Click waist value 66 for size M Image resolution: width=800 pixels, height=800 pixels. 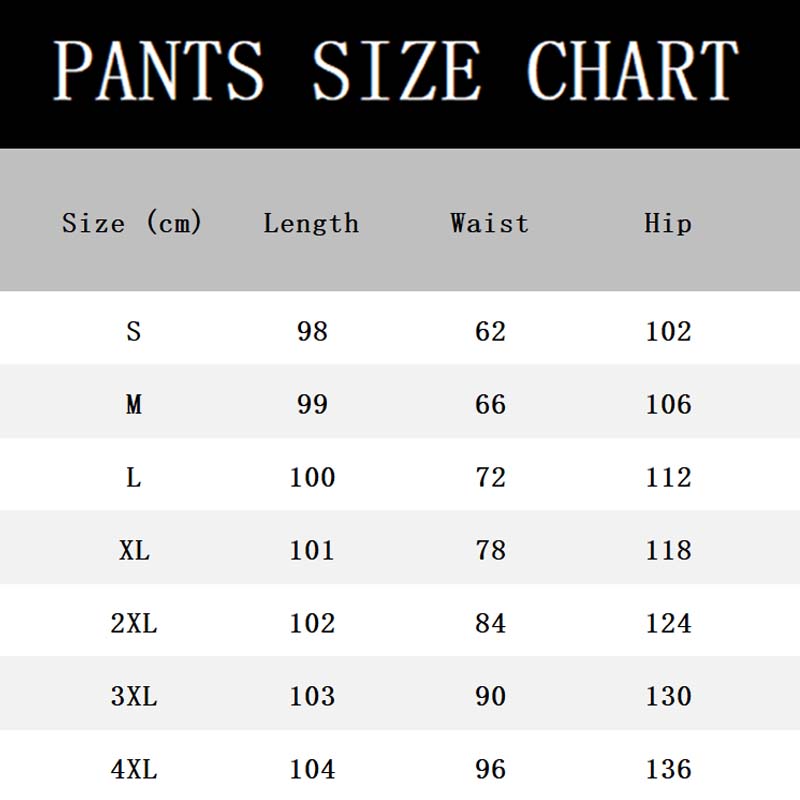pos(490,405)
